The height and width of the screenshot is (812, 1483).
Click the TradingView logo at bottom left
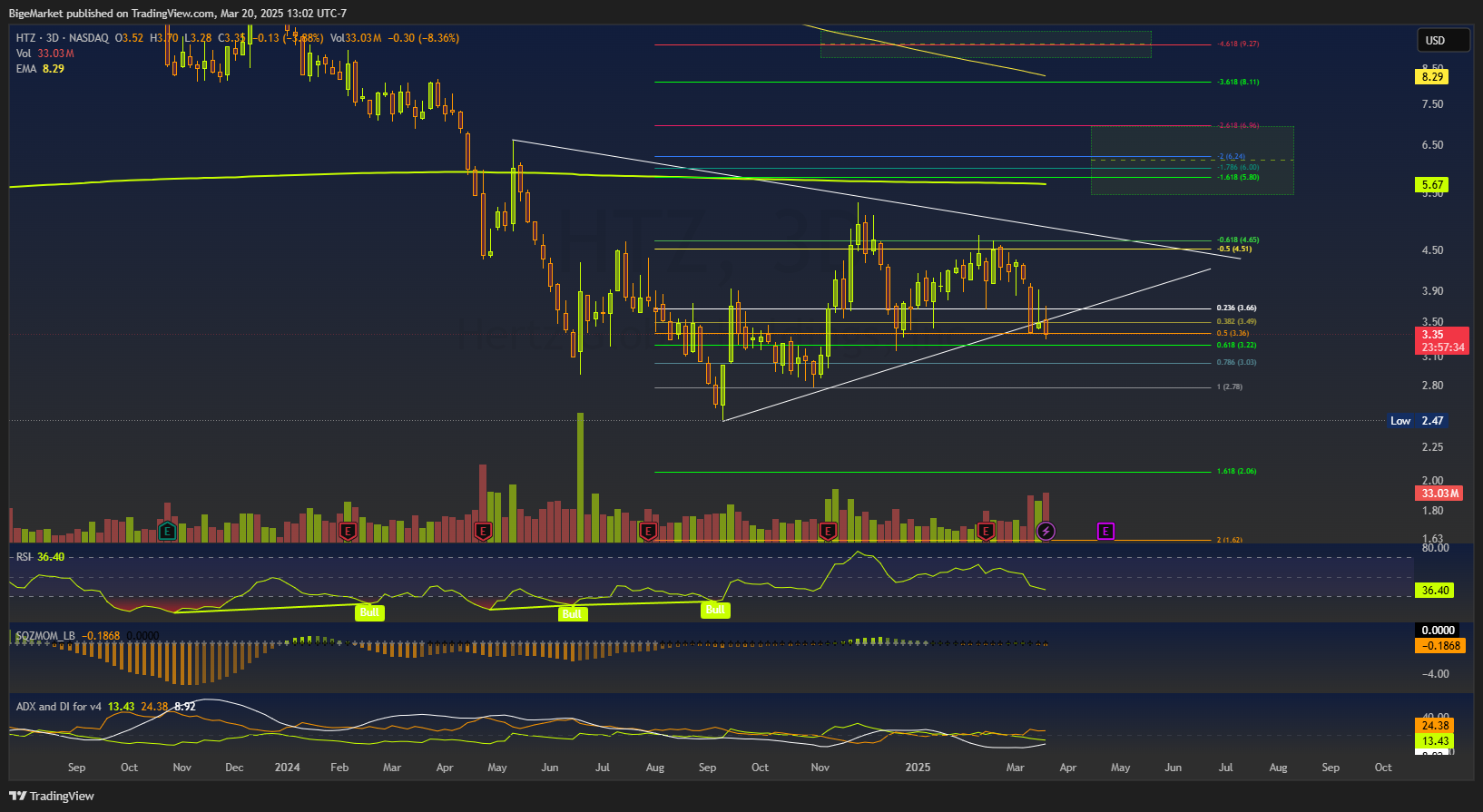(52, 796)
